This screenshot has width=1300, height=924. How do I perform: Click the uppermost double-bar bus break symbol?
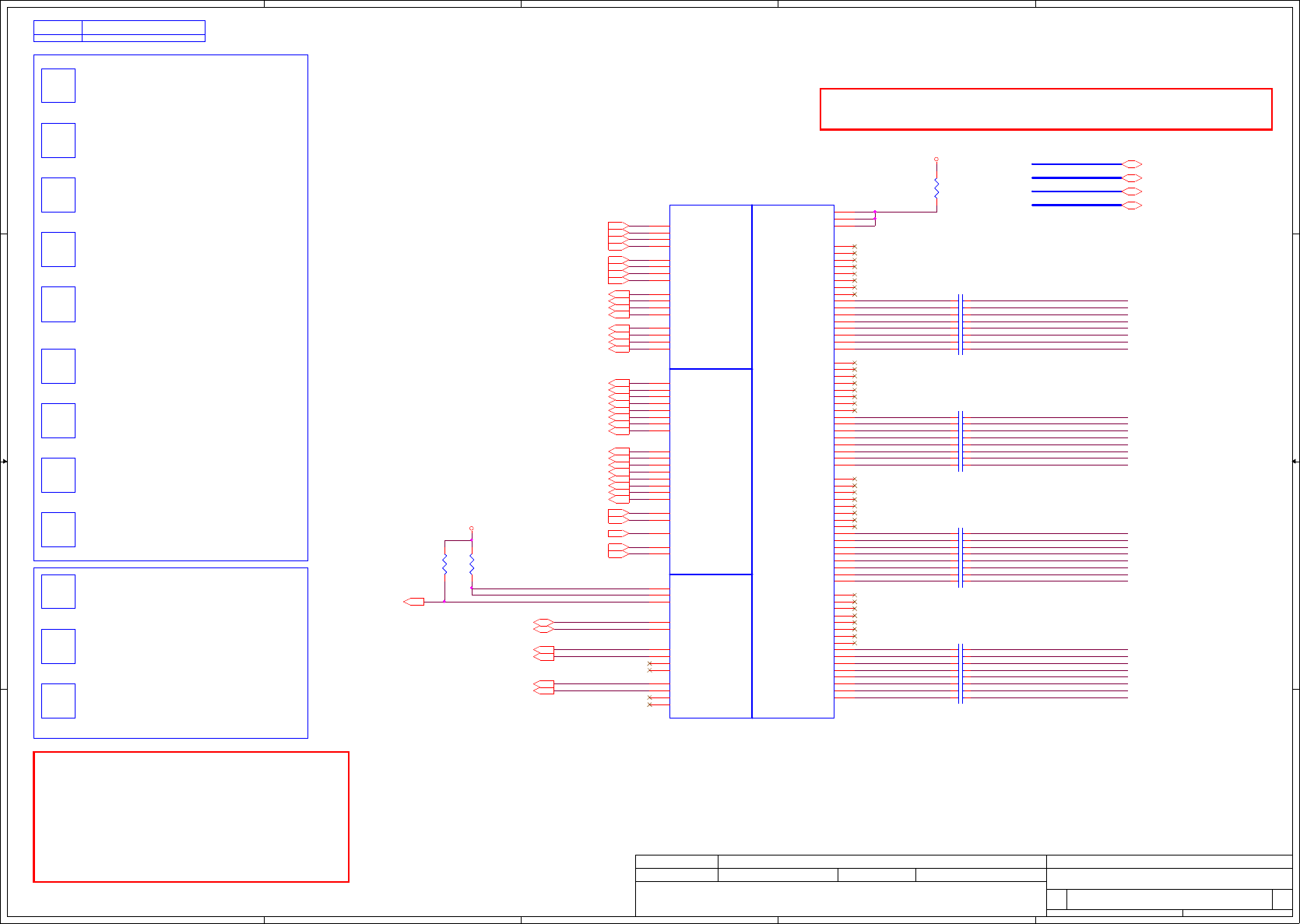[961, 325]
